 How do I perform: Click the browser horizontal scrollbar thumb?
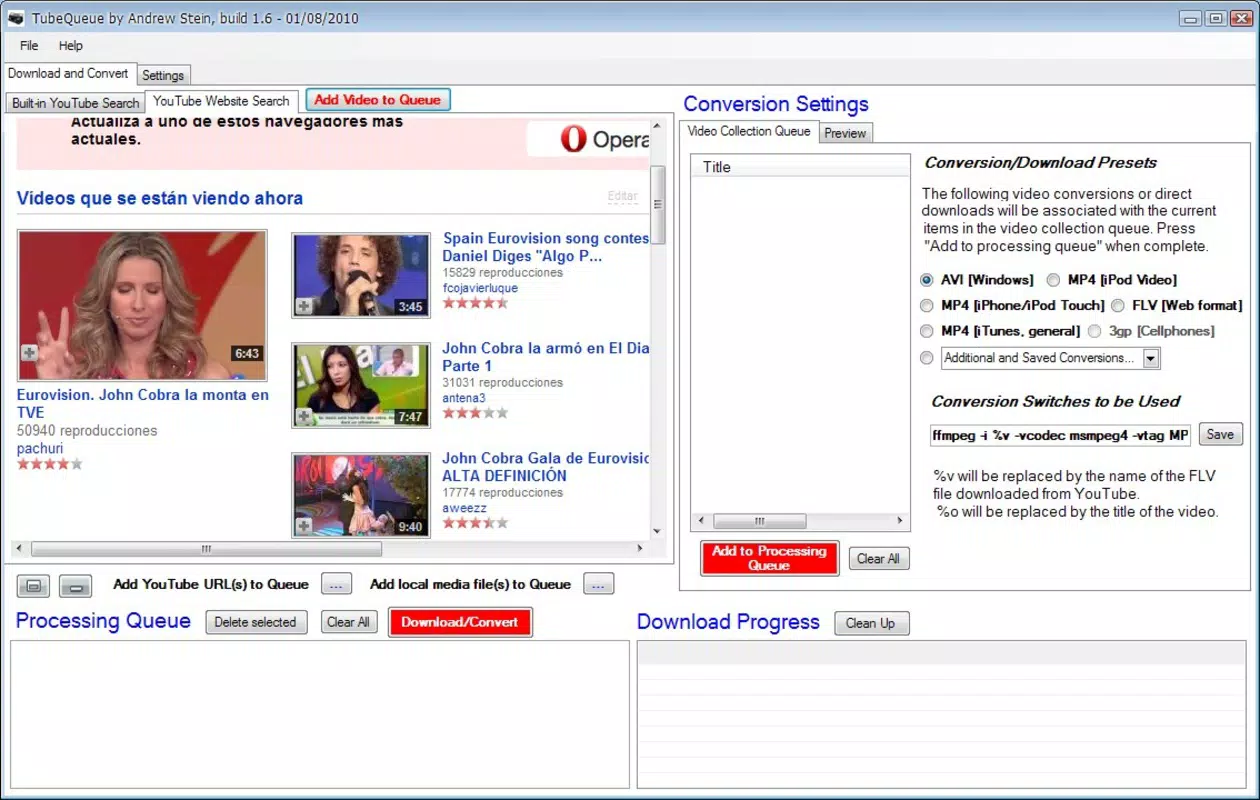click(x=206, y=549)
